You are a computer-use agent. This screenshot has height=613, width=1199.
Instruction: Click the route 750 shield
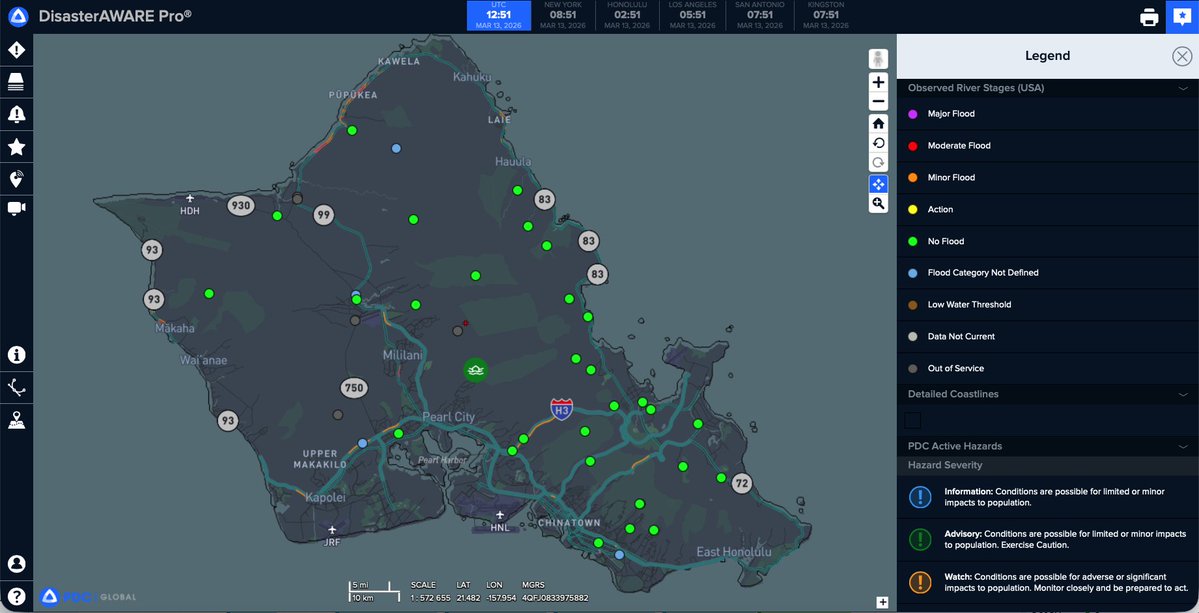pyautogui.click(x=354, y=388)
